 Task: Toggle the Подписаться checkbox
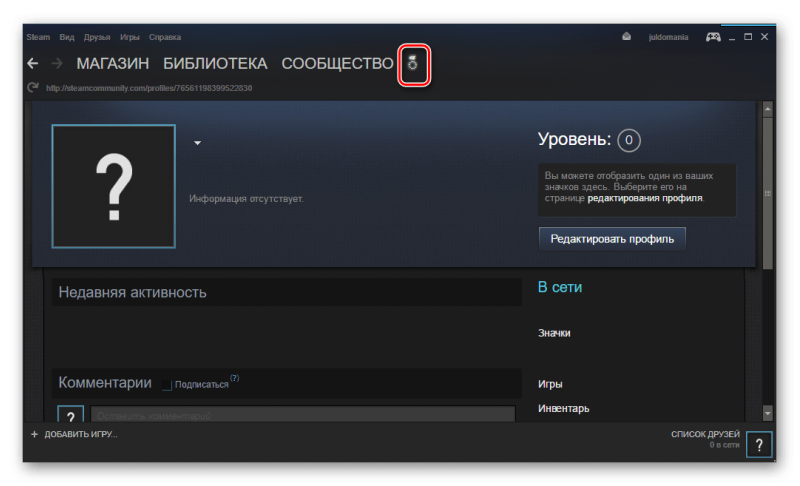[166, 385]
